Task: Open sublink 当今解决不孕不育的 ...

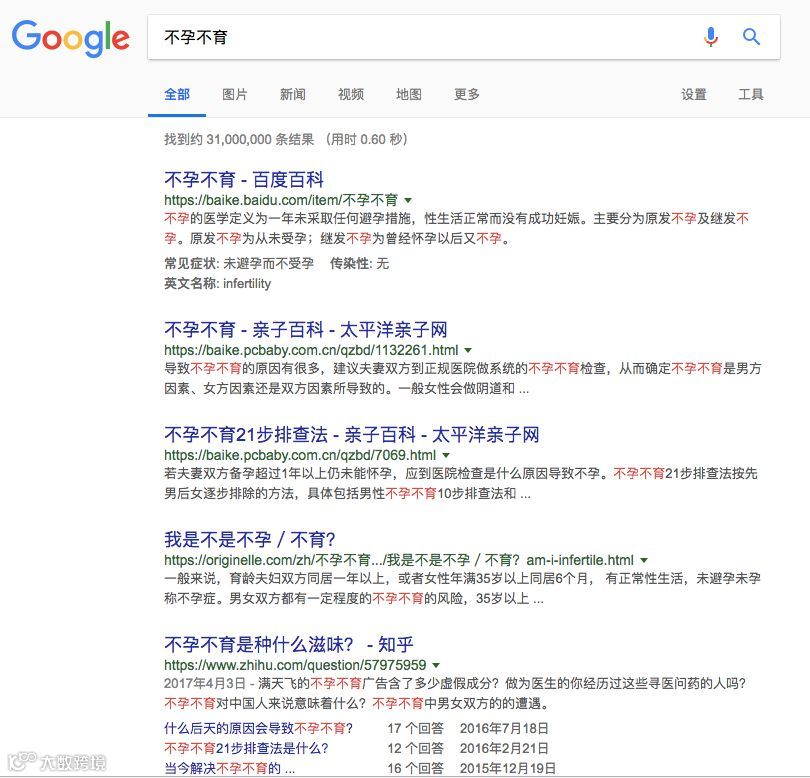Action: coord(229,769)
